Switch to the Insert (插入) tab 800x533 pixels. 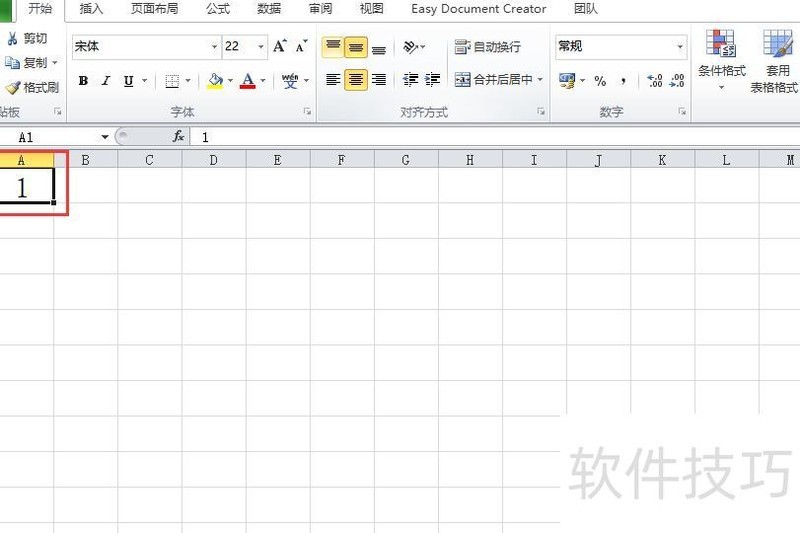[x=91, y=9]
